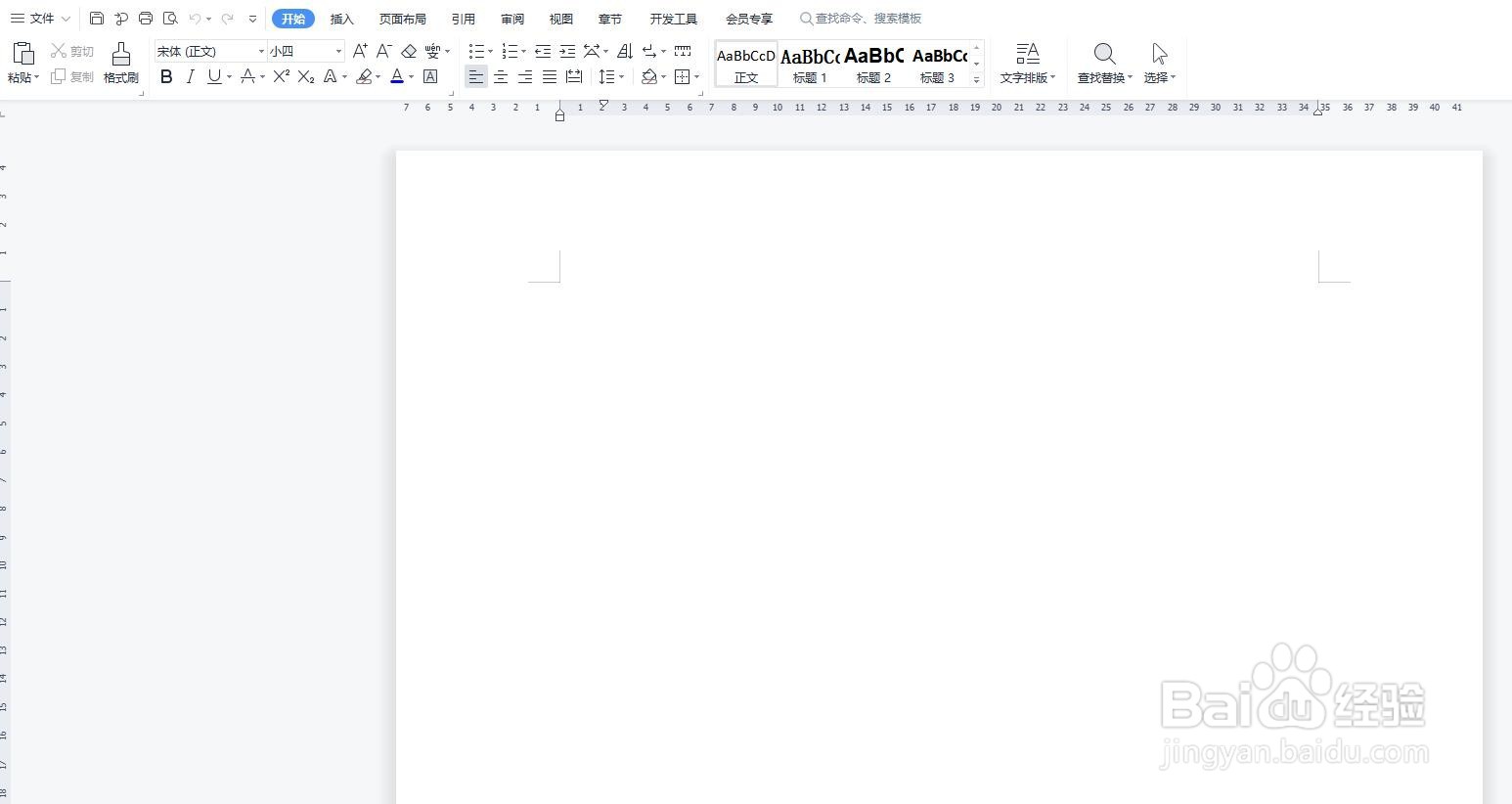The width and height of the screenshot is (1512, 804).
Task: Toggle strikethrough text formatting
Action: (x=247, y=76)
